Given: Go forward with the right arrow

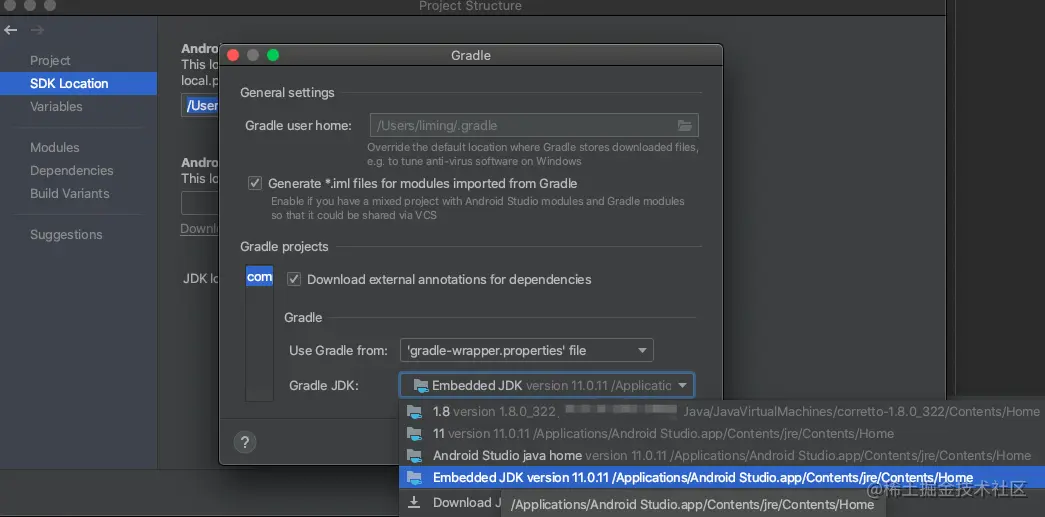Looking at the screenshot, I should 37,30.
